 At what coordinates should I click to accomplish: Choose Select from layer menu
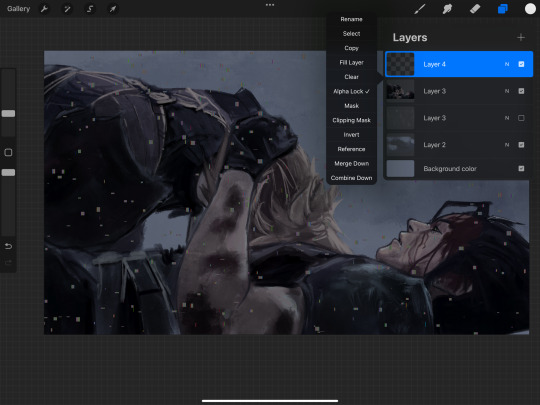tap(351, 34)
